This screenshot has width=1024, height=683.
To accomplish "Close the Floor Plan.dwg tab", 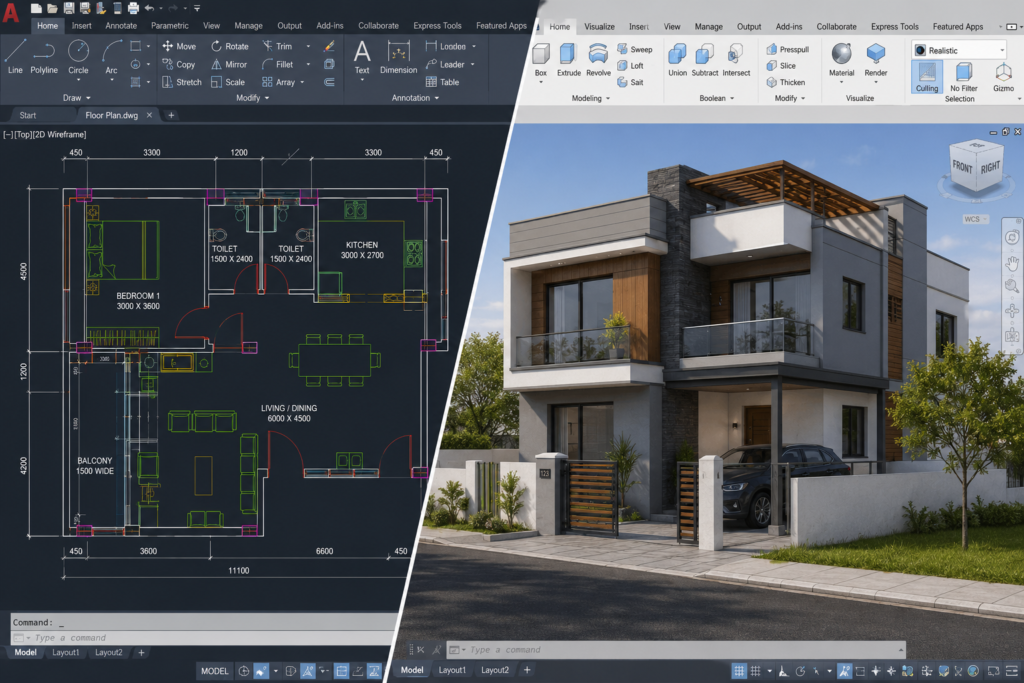I will click(x=149, y=115).
